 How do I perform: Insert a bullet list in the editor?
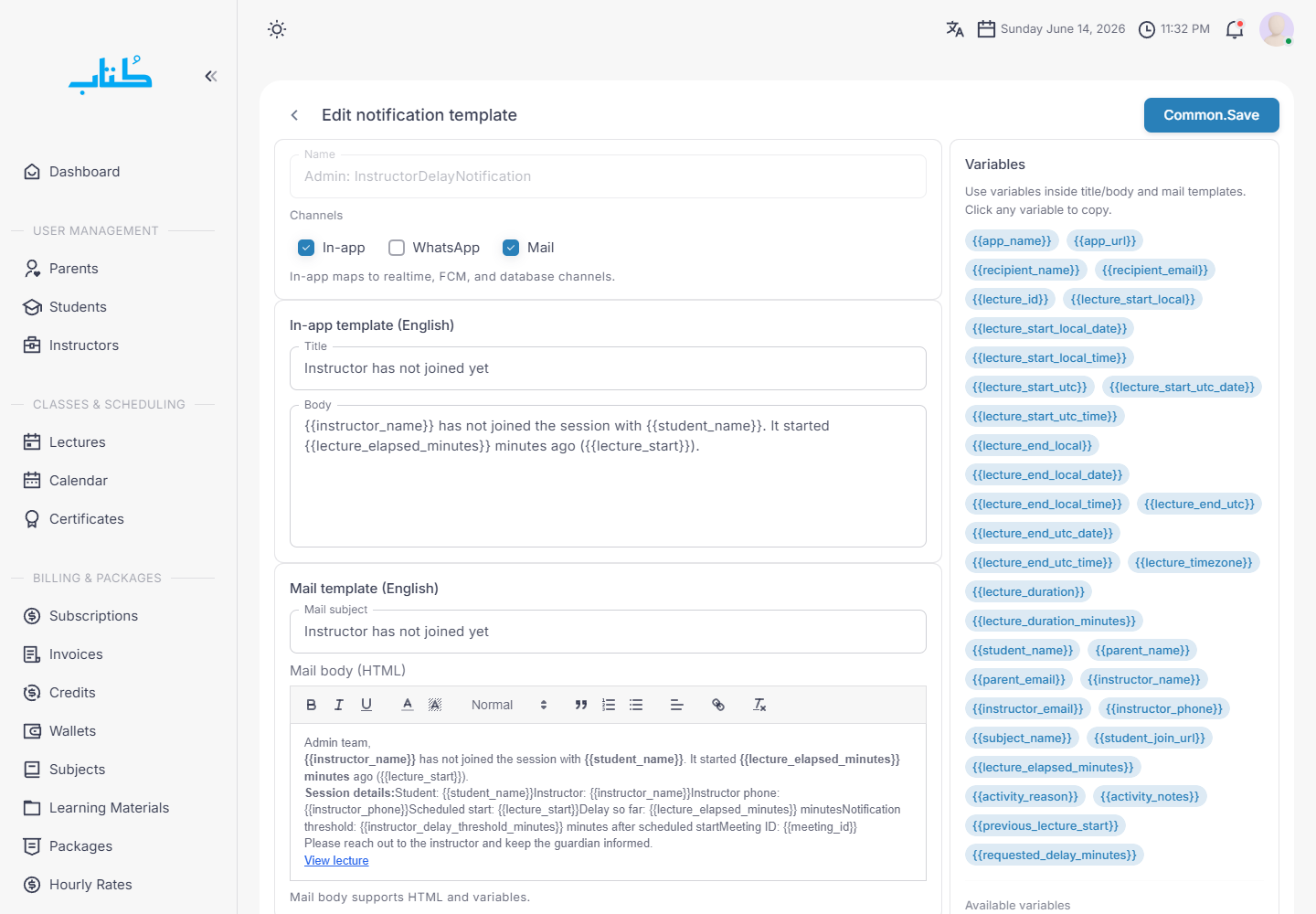click(x=636, y=705)
